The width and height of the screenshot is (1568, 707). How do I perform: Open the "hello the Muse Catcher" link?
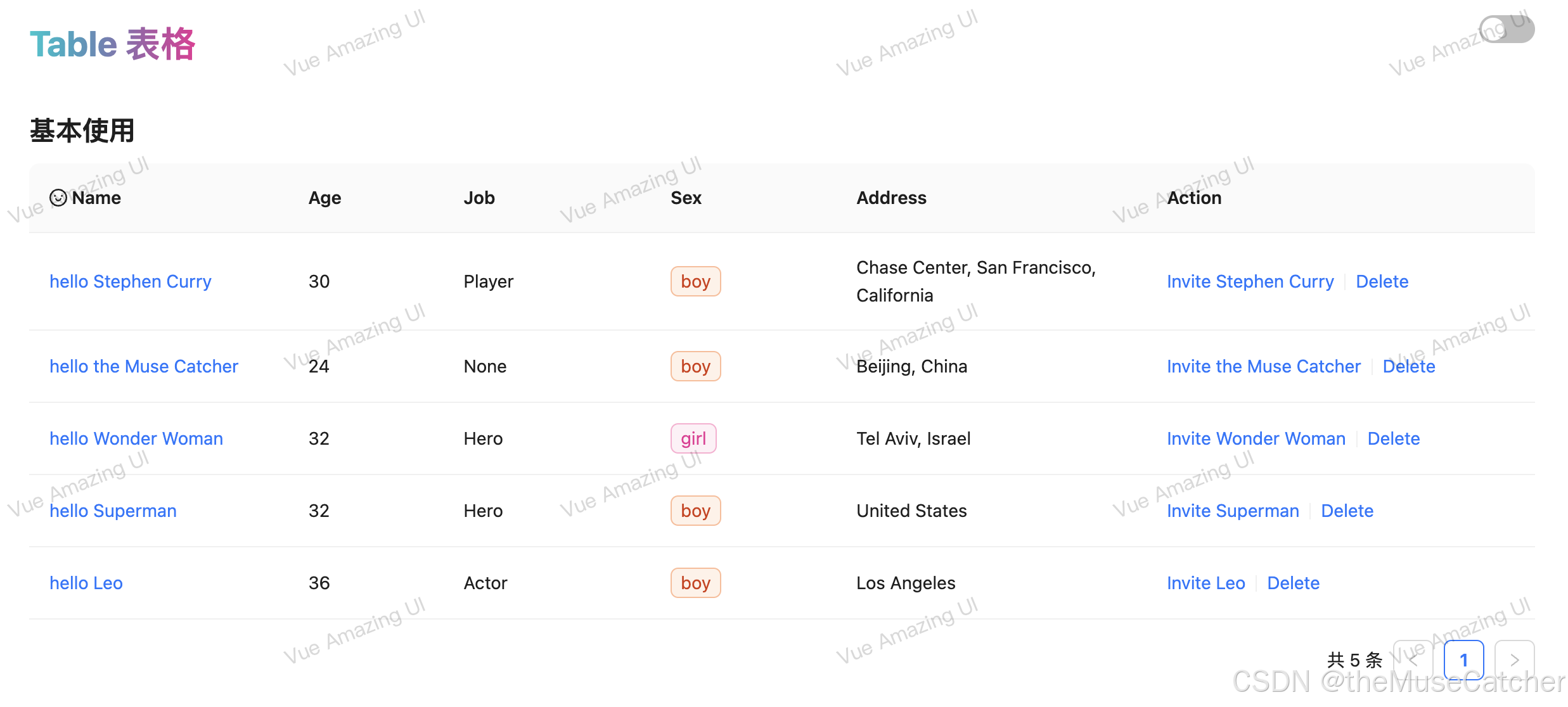[144, 366]
